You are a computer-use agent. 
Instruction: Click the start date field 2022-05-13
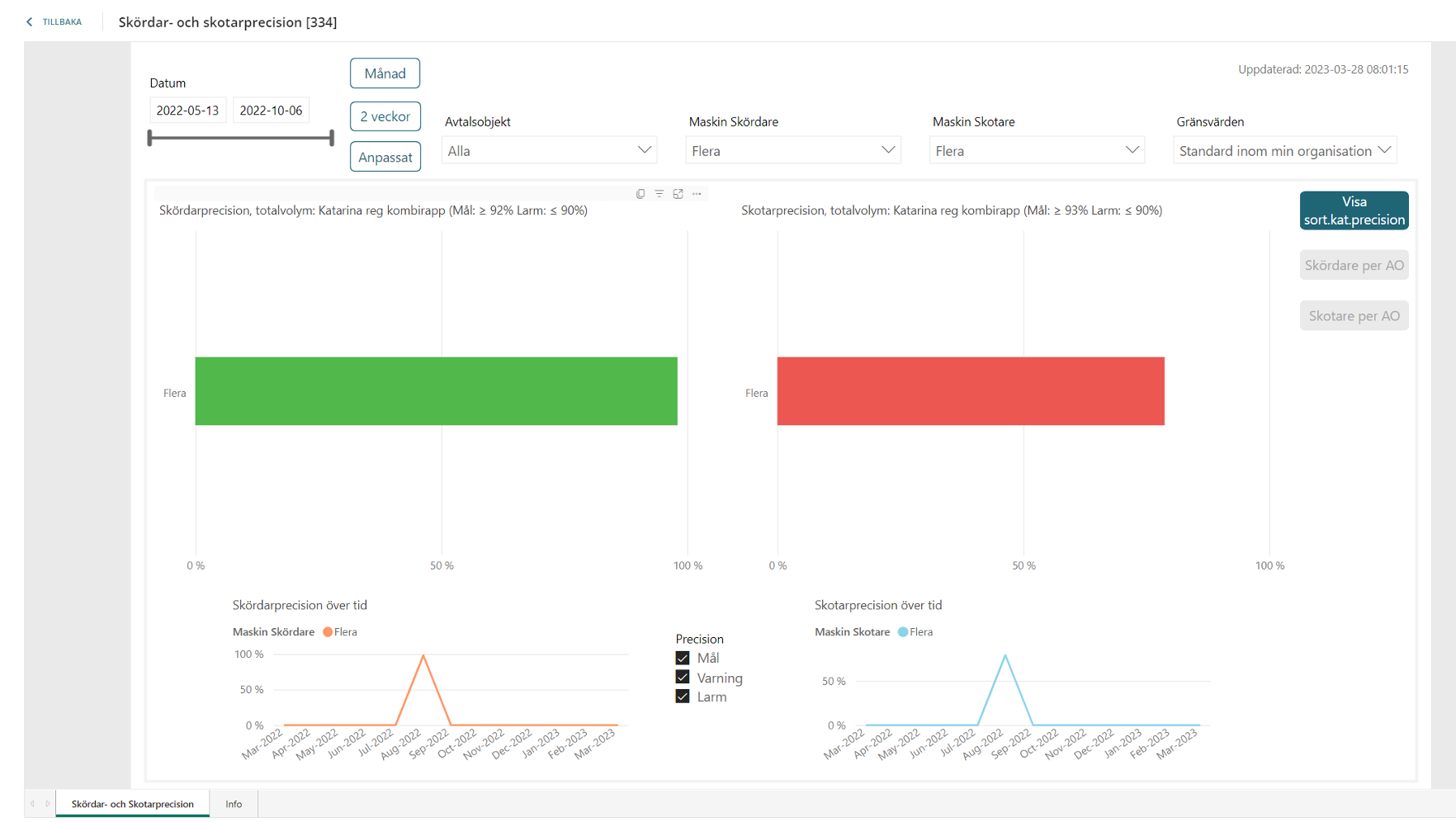187,111
